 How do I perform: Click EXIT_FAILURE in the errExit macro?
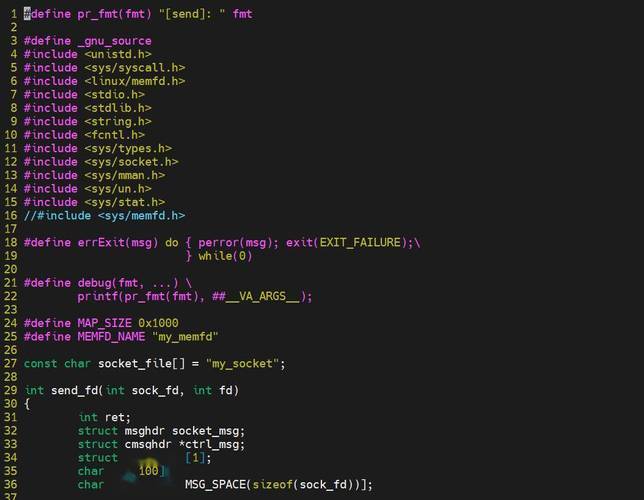(x=360, y=243)
